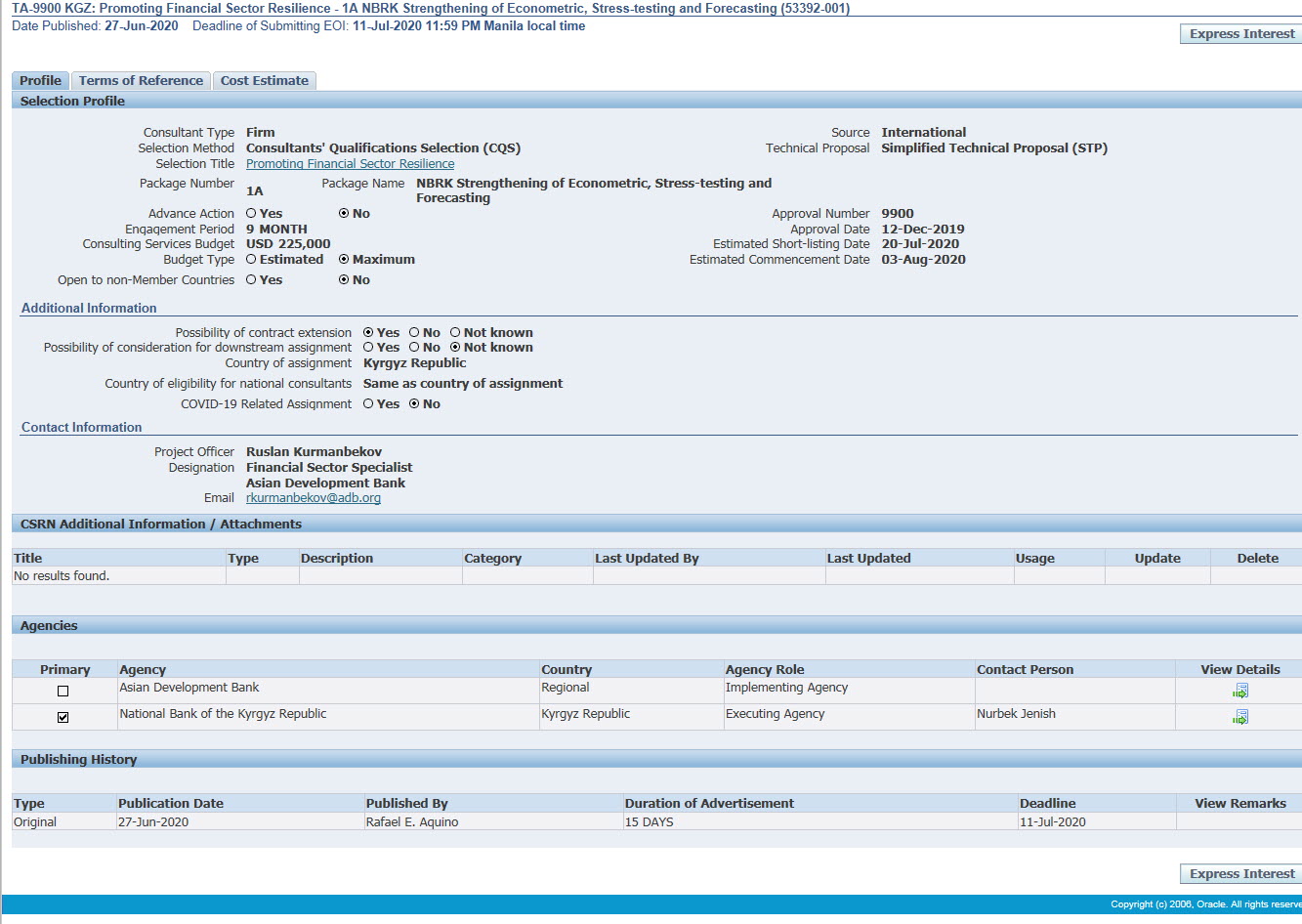
Task: Choose Maximum budget type
Action: (344, 260)
